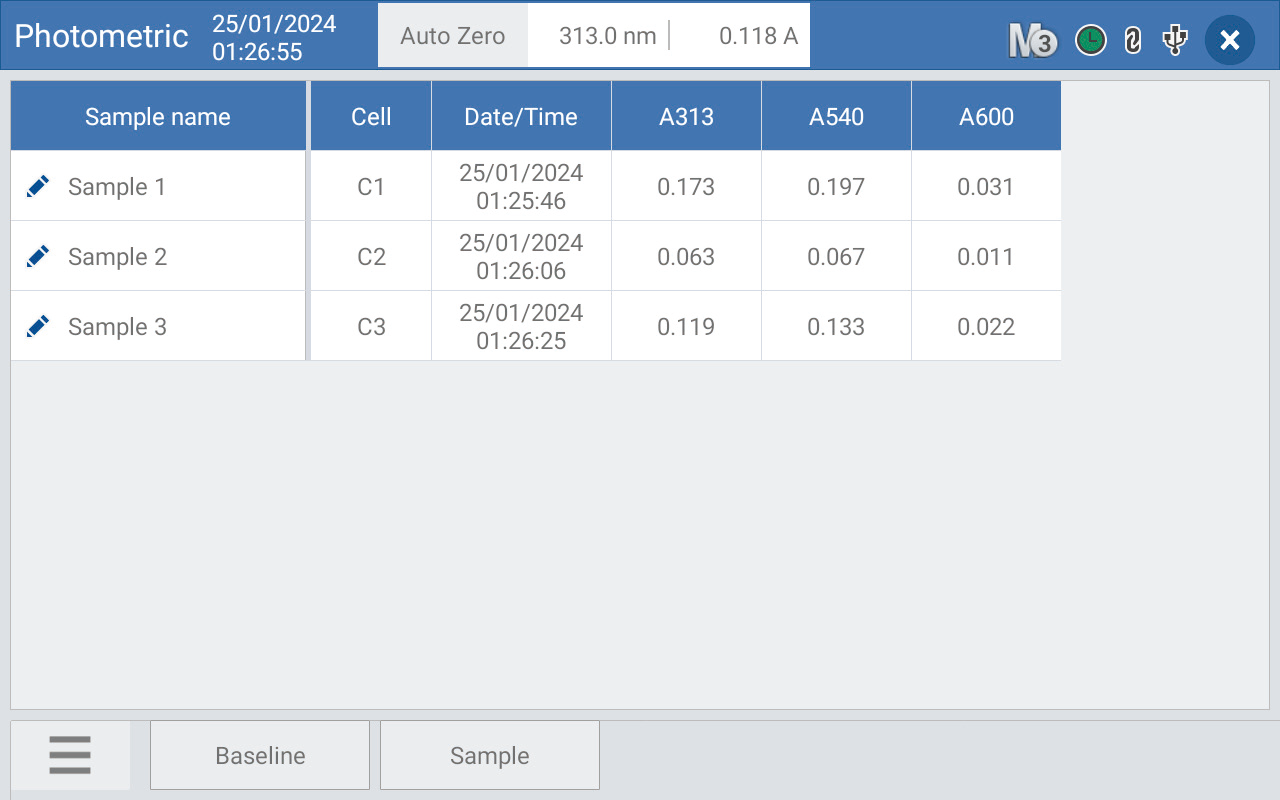The image size is (1280, 800).
Task: Click the Auto Zero button
Action: [453, 36]
